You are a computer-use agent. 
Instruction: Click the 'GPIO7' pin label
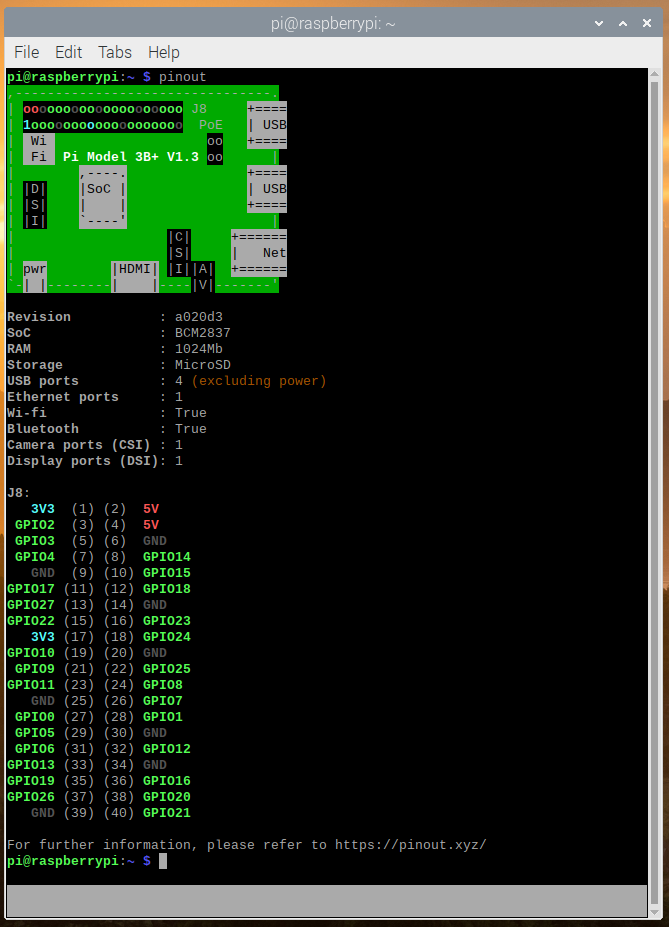pos(163,701)
